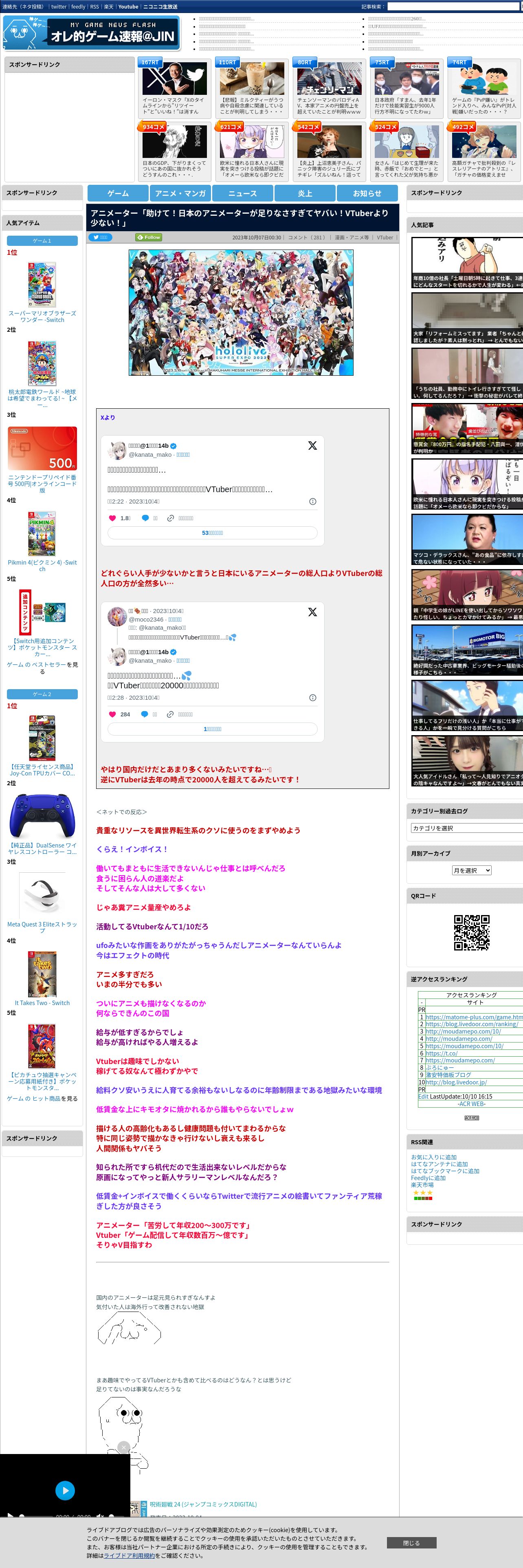The height and width of the screenshot is (1568, 523).
Task: Click はてなブックマークに追加 link
Action: point(445,1171)
